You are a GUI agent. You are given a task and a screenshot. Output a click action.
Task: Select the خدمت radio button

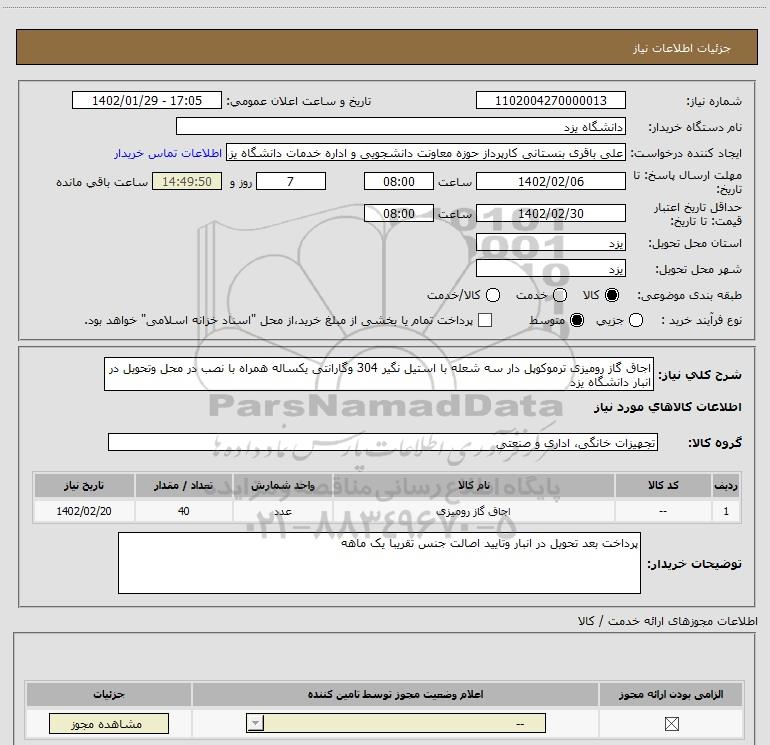(560, 295)
